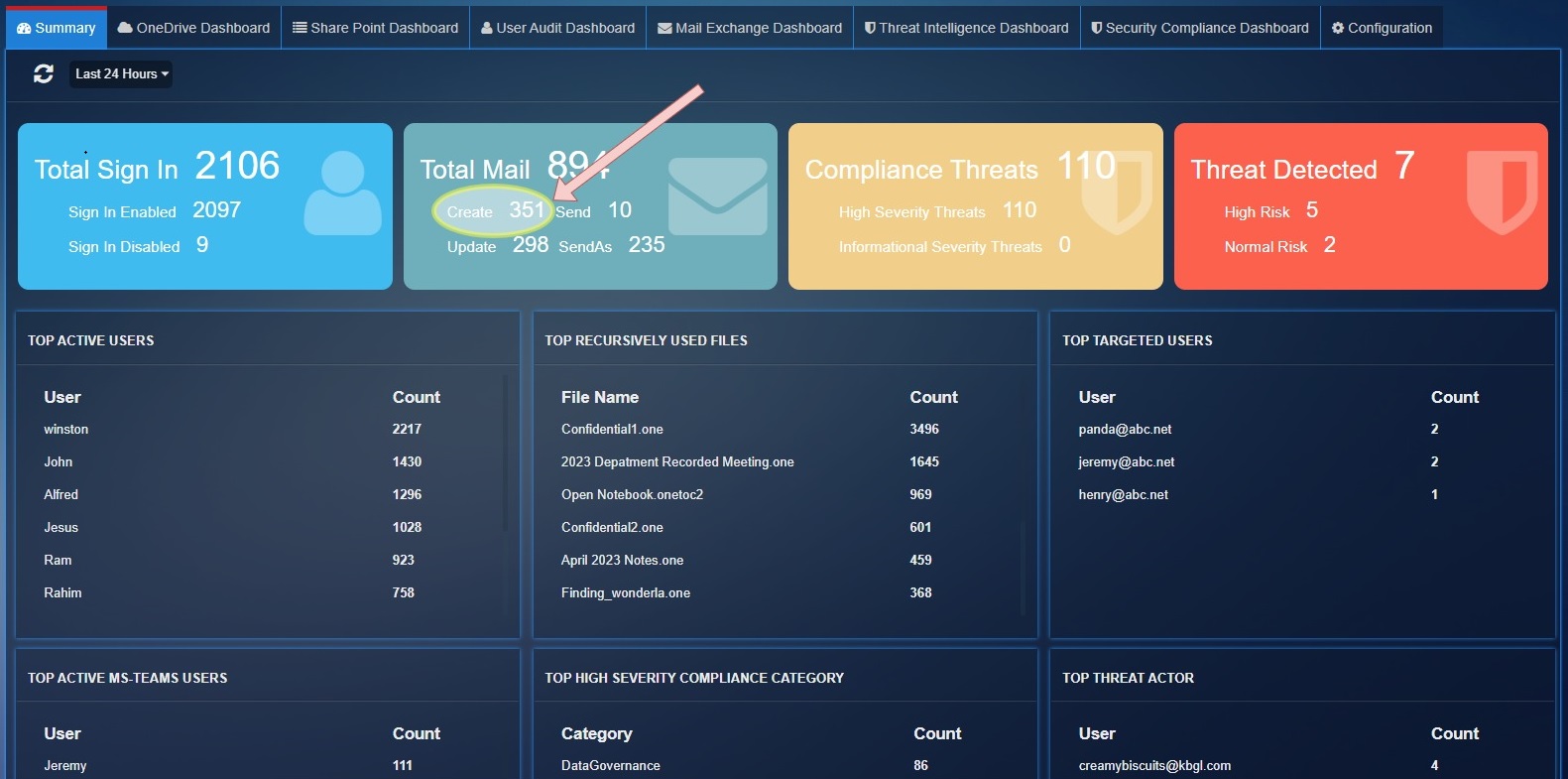Click the envelope icon in Total Mail card
This screenshot has width=1568, height=779.
pos(717,195)
